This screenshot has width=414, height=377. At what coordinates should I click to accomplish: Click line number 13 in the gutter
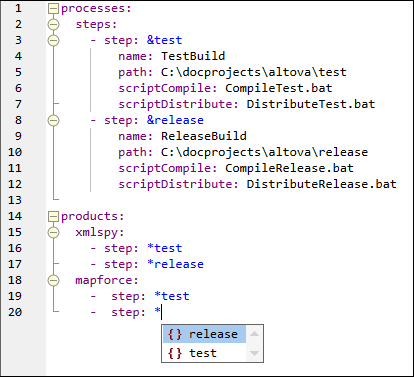pyautogui.click(x=15, y=200)
